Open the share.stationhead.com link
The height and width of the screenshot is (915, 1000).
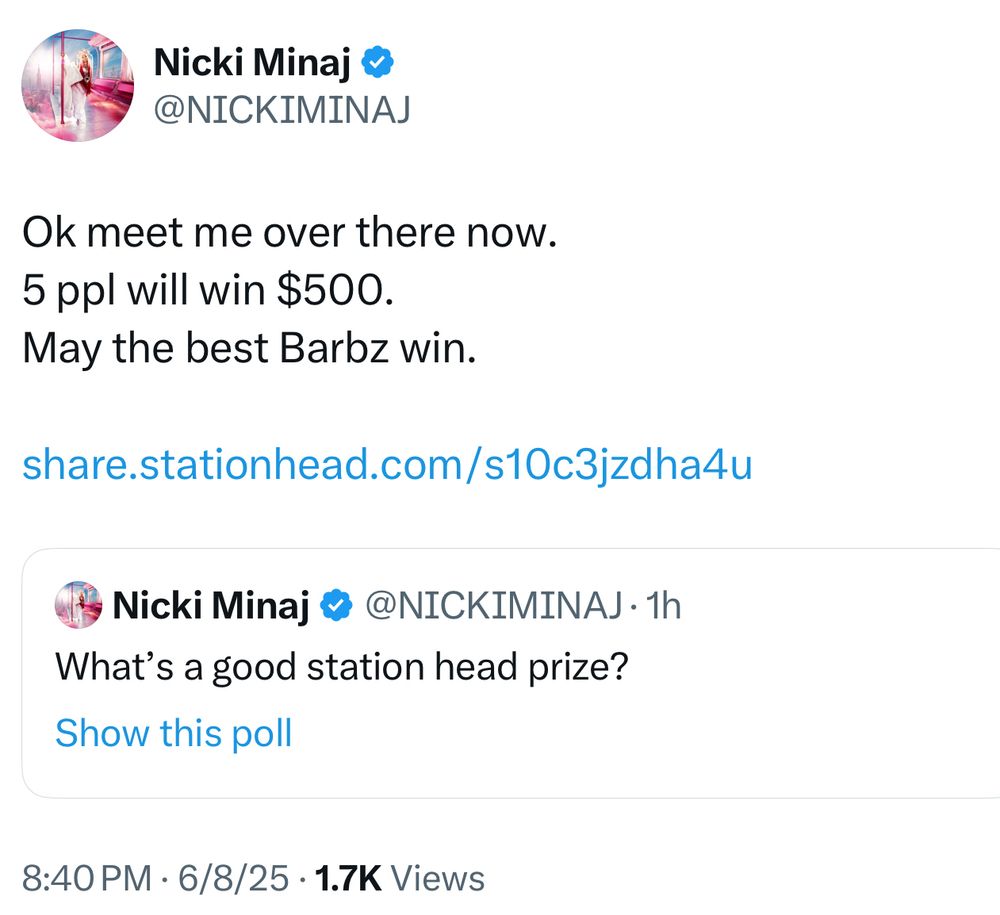coord(387,464)
